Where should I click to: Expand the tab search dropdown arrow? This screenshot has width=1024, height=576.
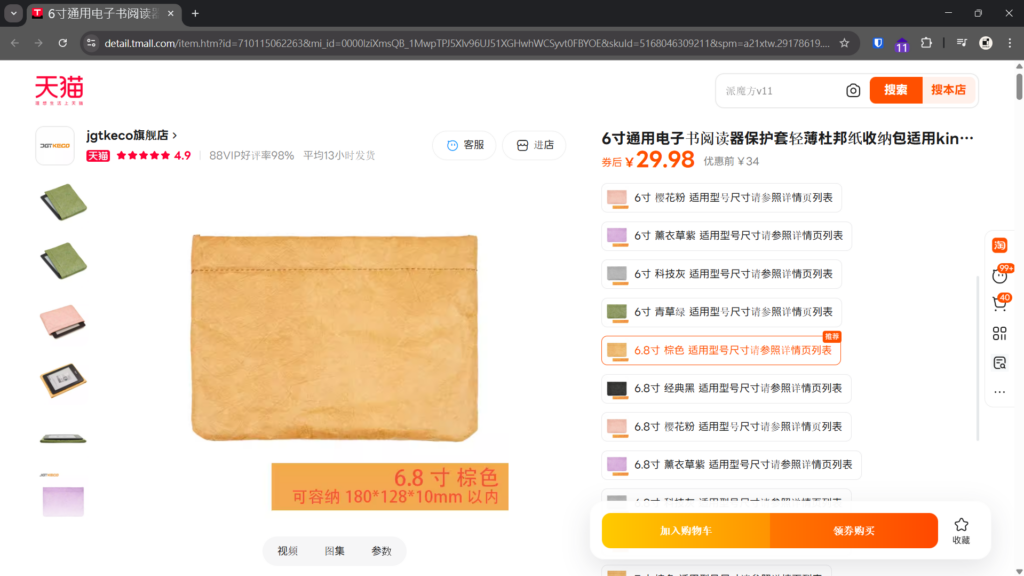tap(14, 14)
